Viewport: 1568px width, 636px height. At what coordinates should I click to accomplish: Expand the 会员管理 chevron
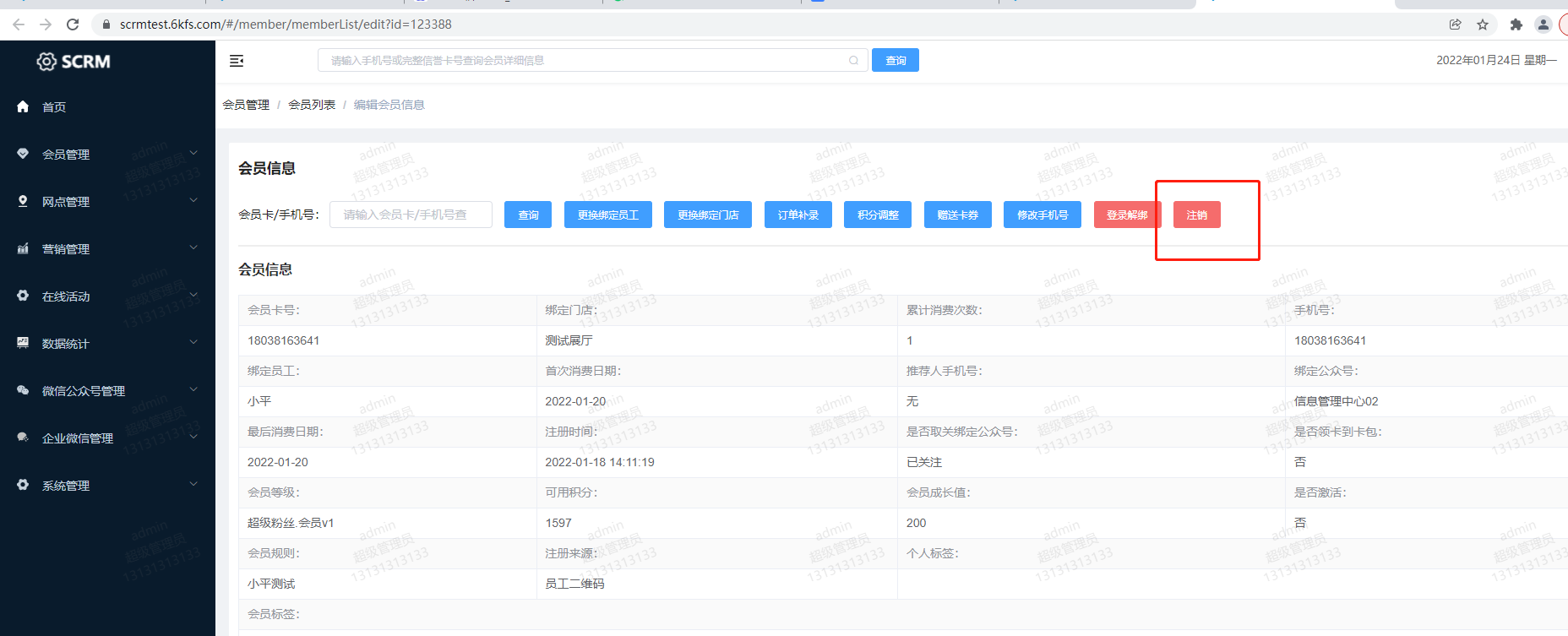pos(193,153)
